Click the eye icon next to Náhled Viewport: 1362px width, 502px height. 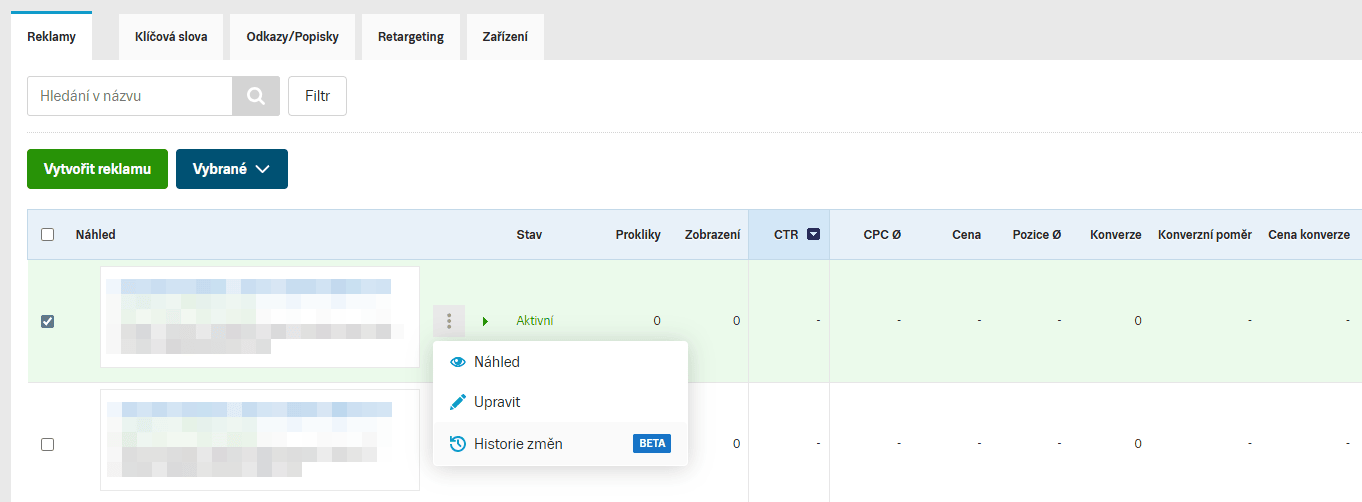[458, 362]
